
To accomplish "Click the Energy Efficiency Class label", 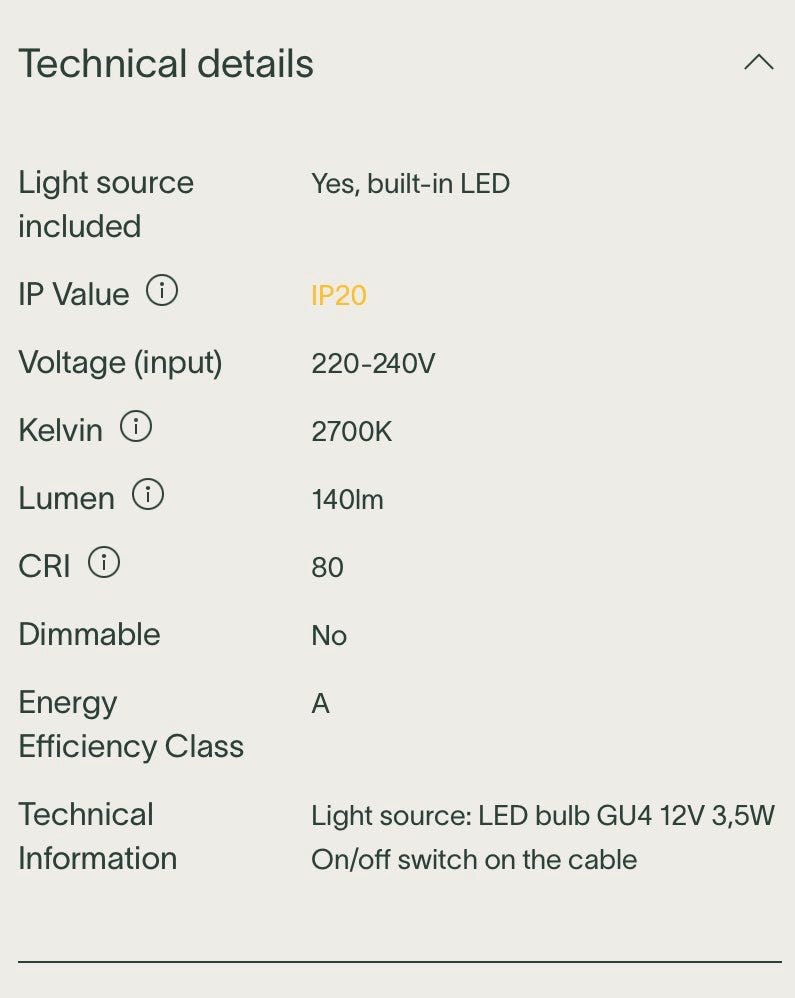I will tap(131, 724).
